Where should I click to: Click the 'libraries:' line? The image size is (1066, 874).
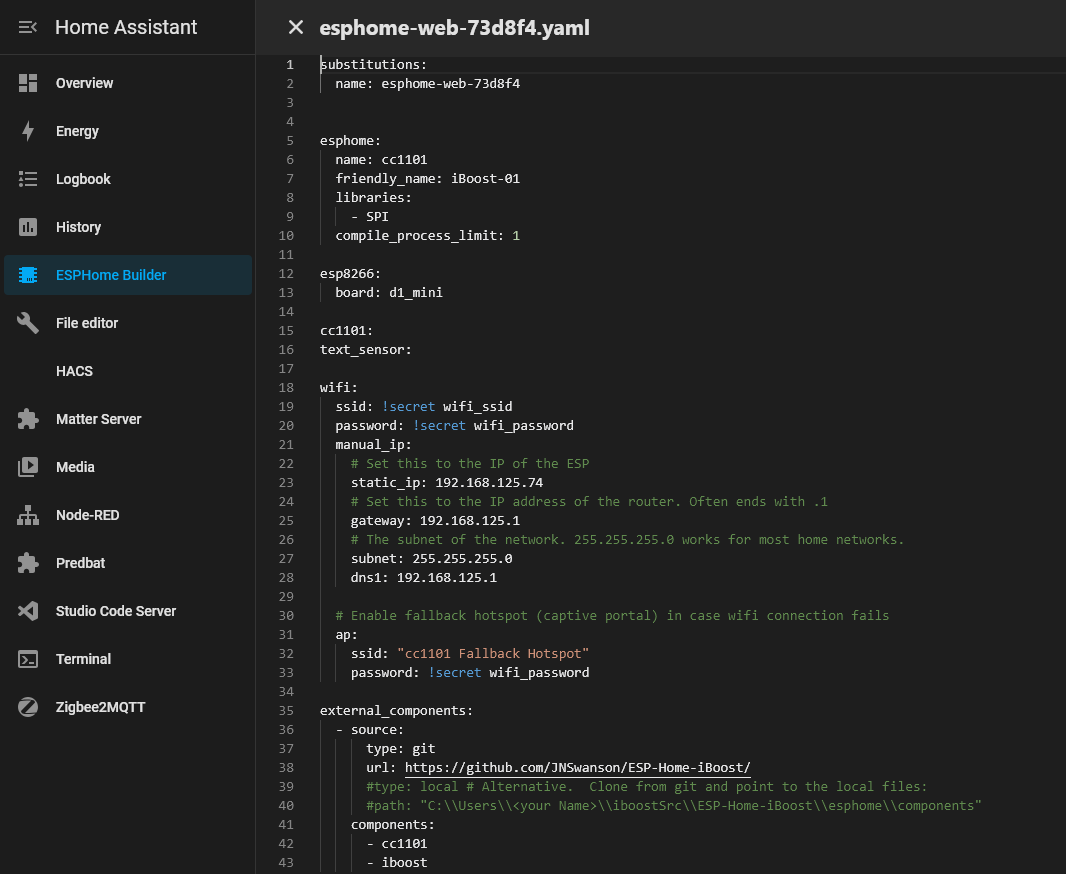click(373, 198)
